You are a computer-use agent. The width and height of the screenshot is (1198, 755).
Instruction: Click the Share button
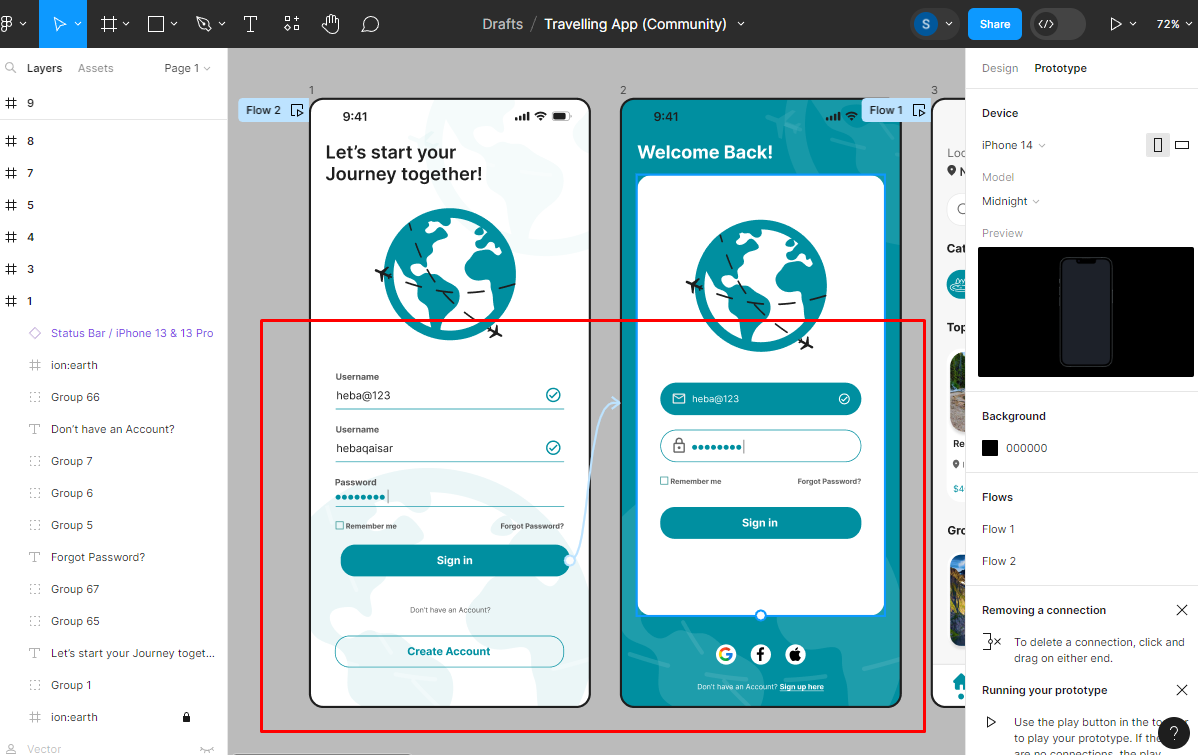coord(995,24)
